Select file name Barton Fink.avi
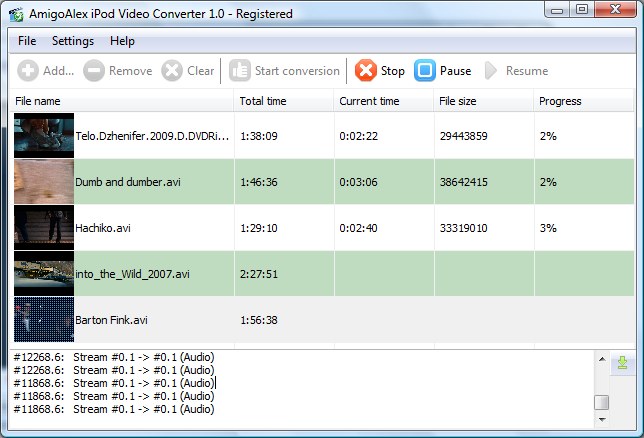The height and width of the screenshot is (438, 644). (111, 320)
